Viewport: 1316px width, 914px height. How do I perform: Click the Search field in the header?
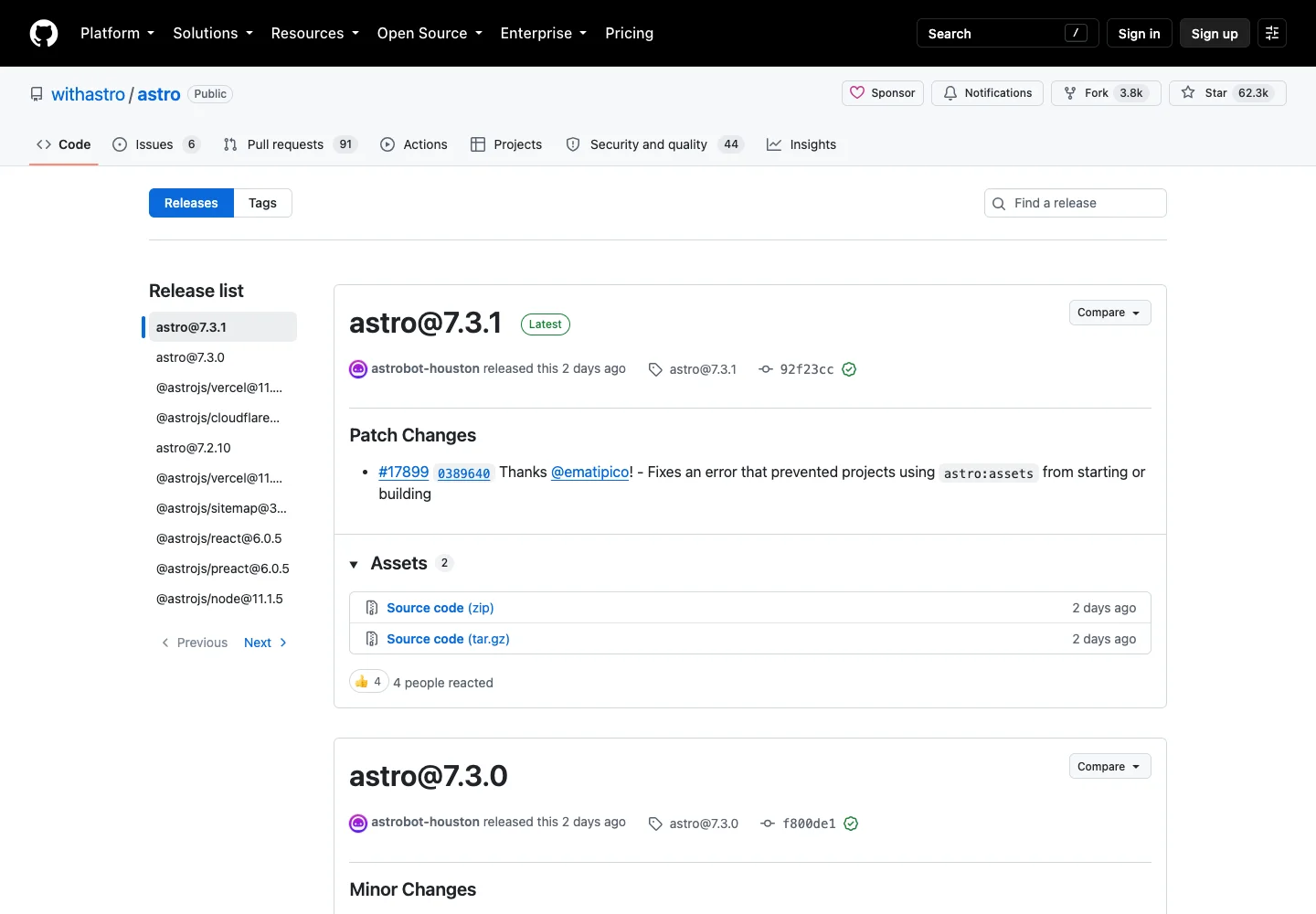point(1008,33)
